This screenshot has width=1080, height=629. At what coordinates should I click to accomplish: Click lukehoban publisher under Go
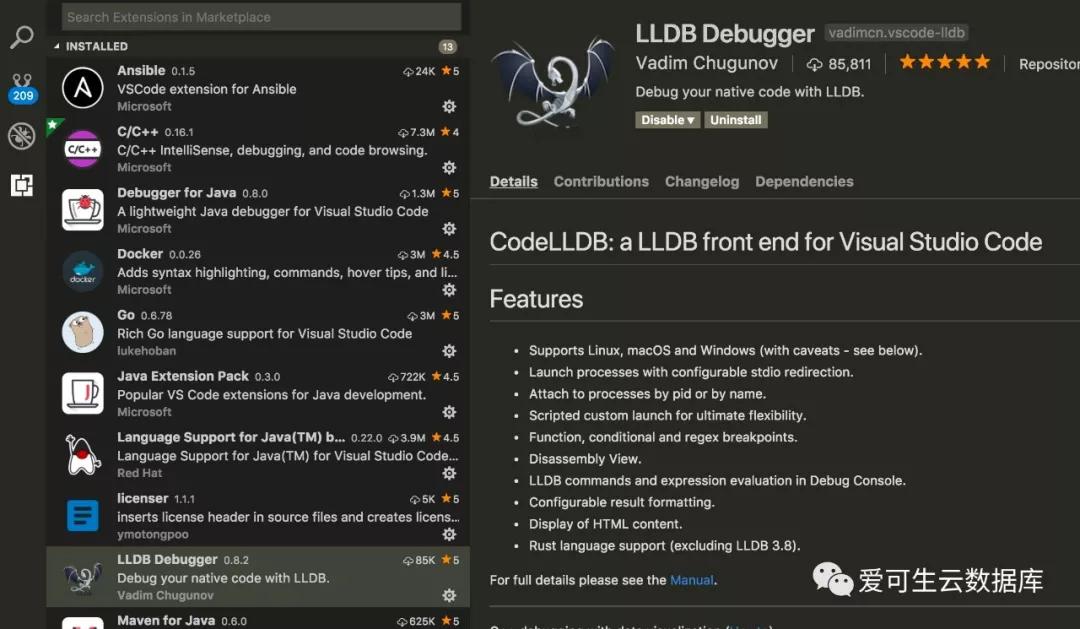tap(146, 351)
